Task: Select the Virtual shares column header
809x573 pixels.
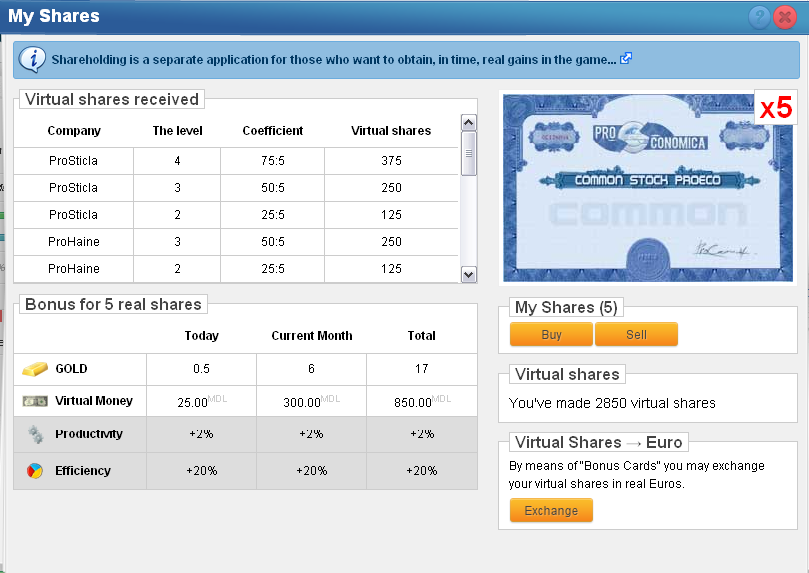Action: tap(391, 130)
